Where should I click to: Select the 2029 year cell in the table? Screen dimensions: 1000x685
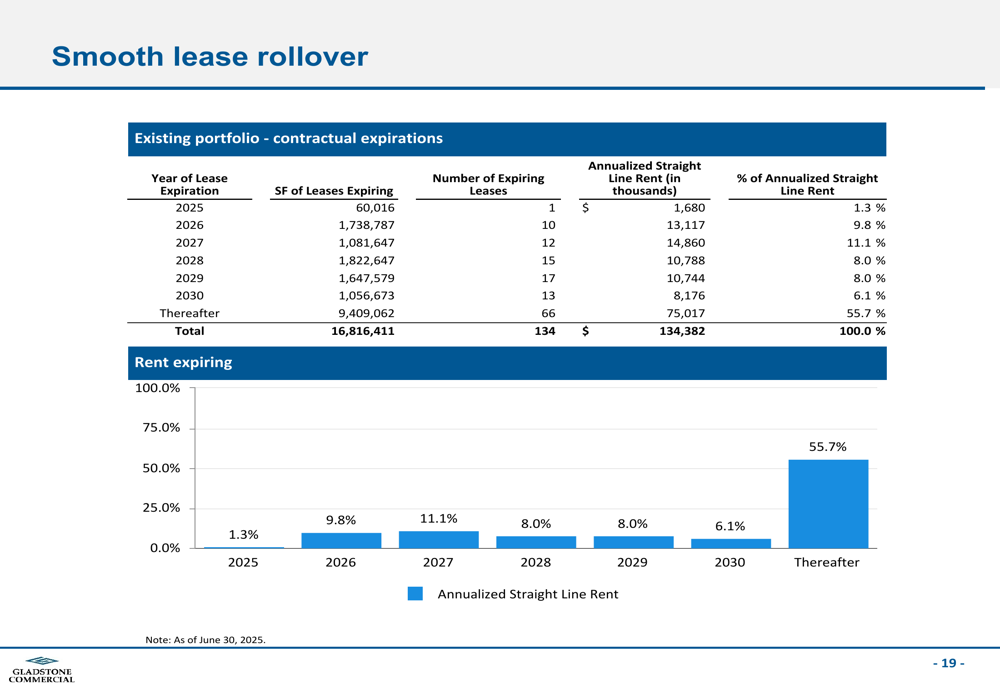tap(189, 278)
